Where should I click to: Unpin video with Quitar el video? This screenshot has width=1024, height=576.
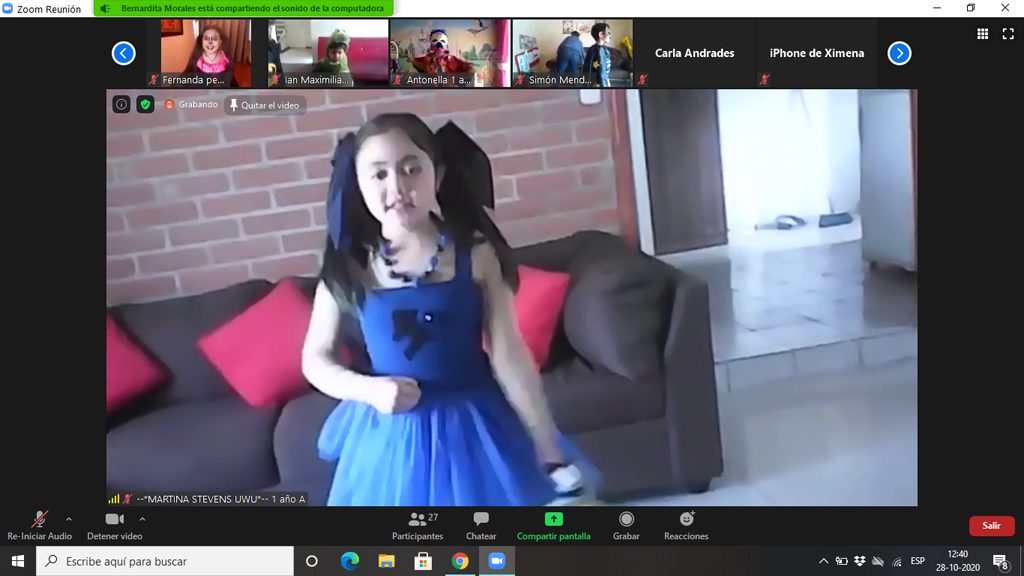(x=265, y=105)
